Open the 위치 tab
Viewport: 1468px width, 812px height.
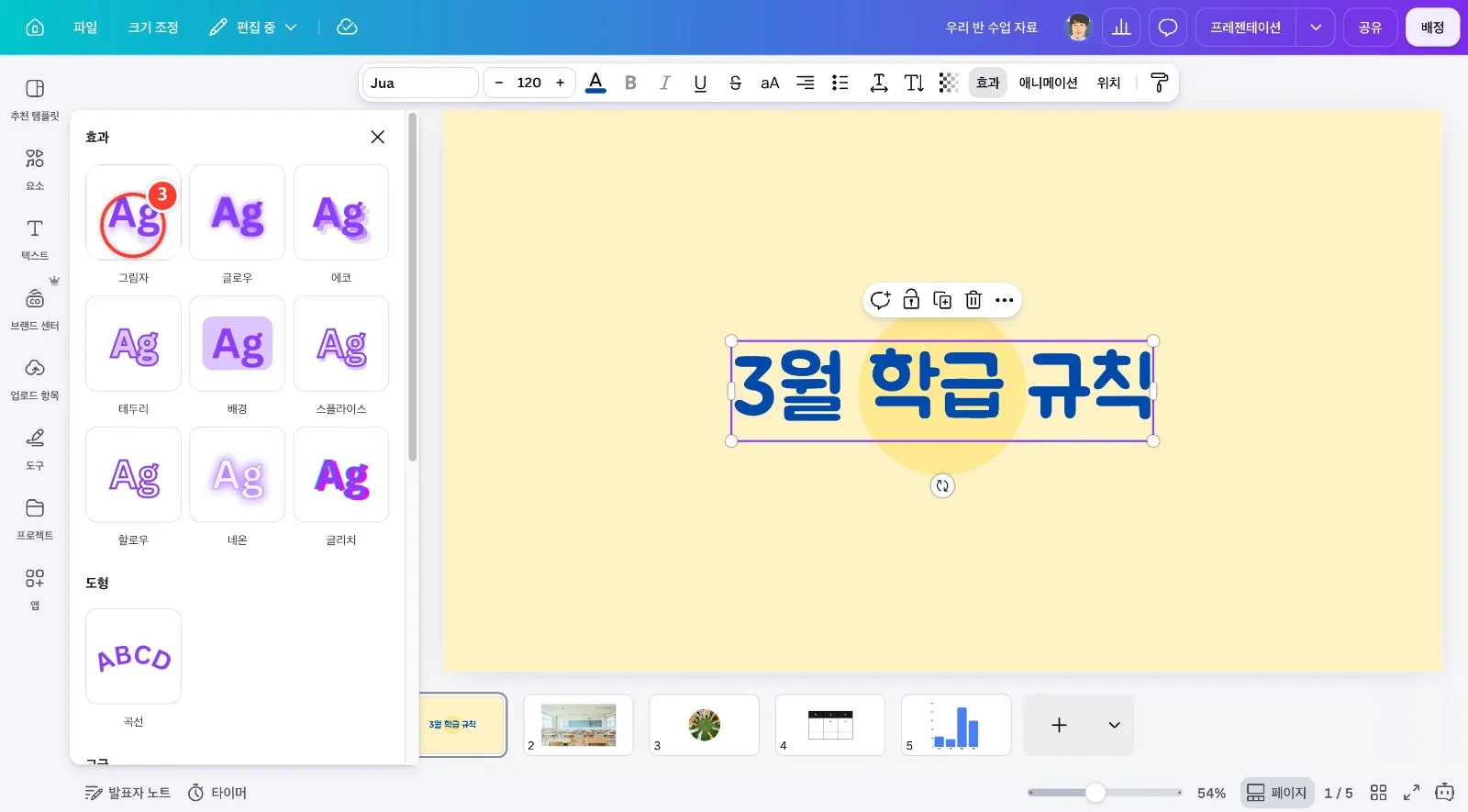1108,83
